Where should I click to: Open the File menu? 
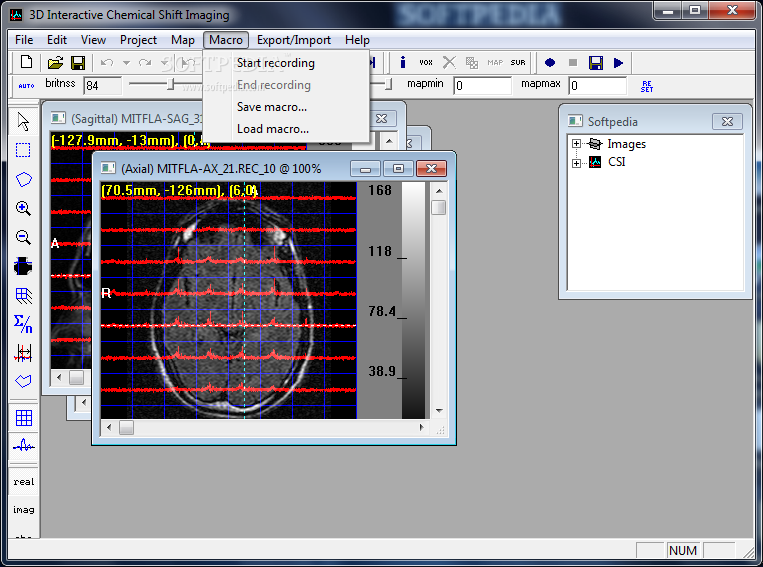pyautogui.click(x=24, y=40)
